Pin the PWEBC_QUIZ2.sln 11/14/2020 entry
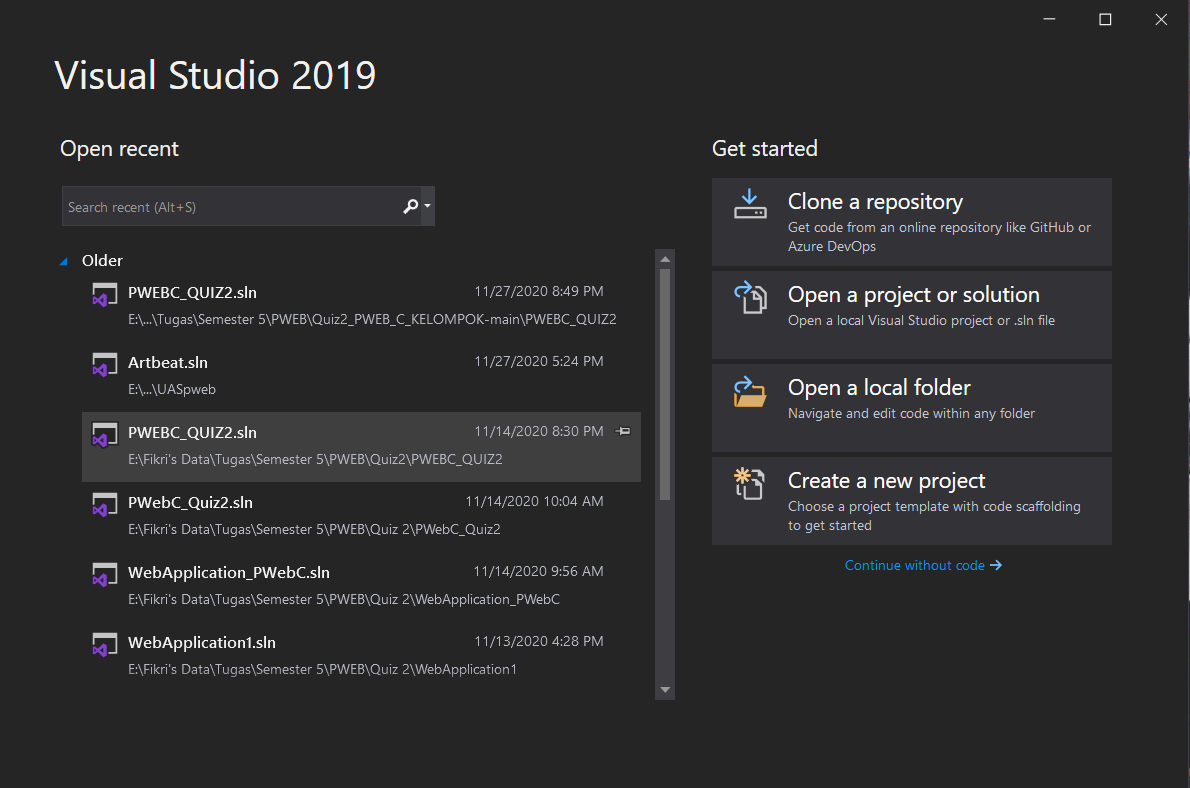 (623, 431)
